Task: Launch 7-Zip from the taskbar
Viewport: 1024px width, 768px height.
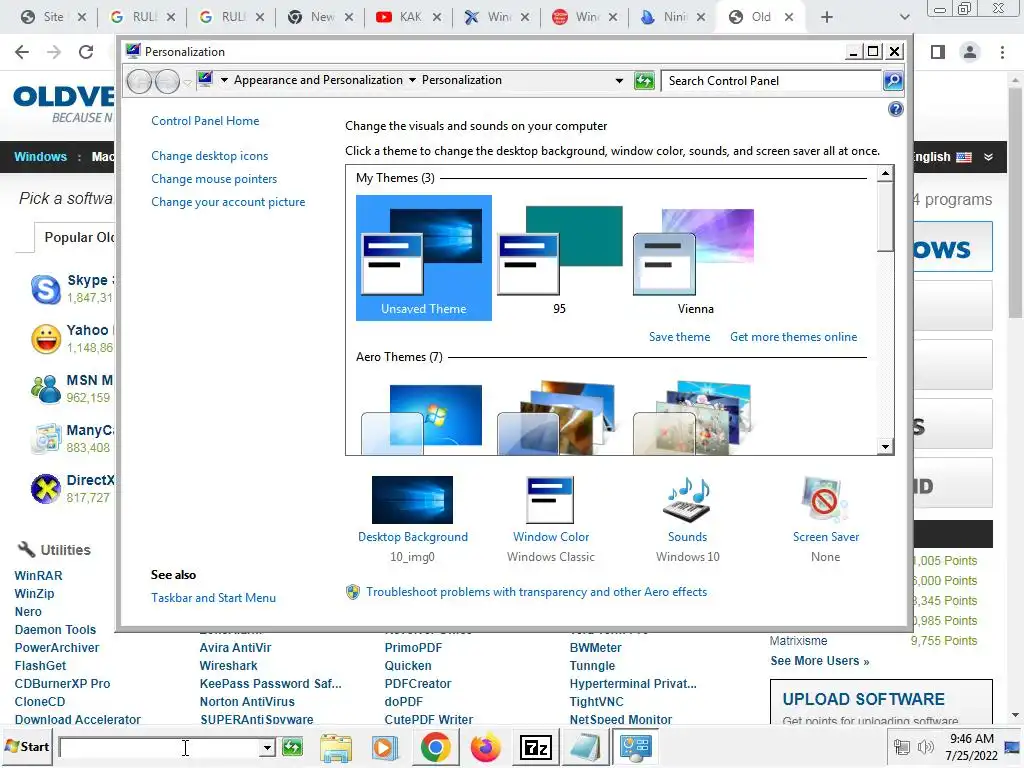Action: 535,747
